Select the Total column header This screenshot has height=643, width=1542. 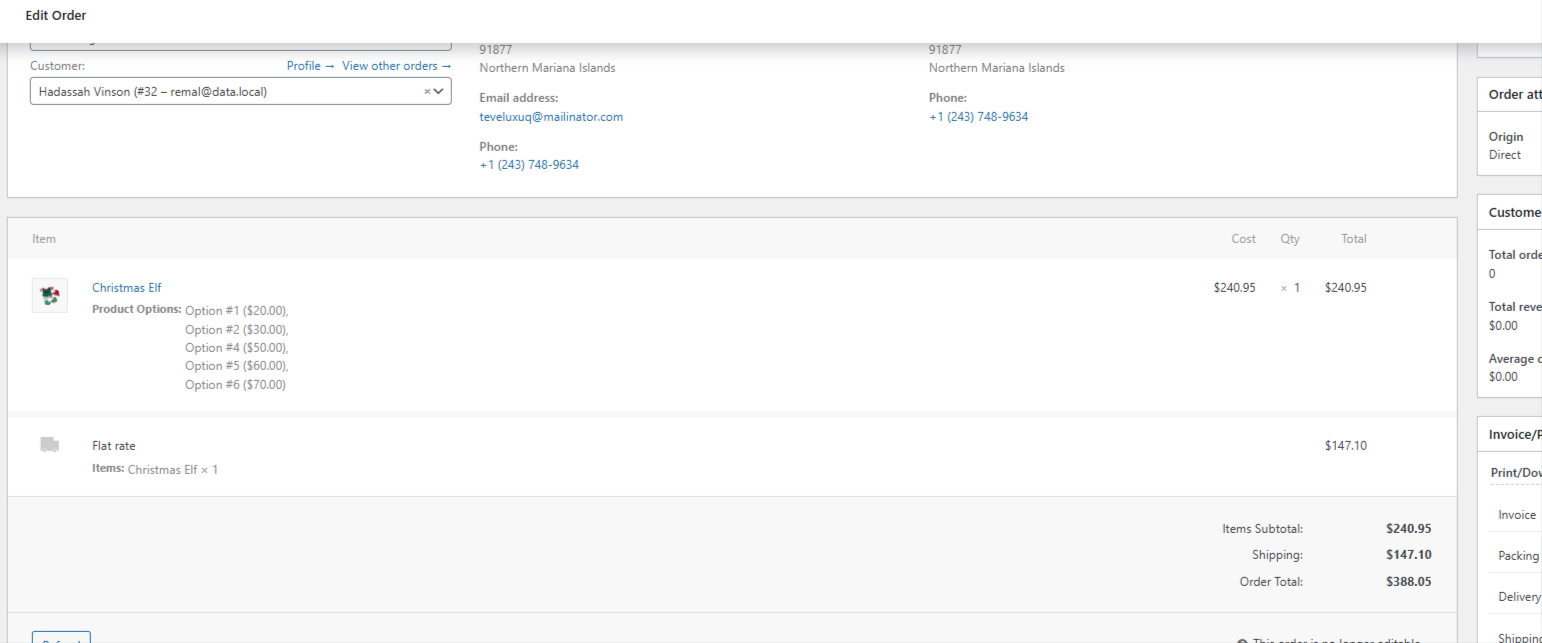click(1354, 239)
